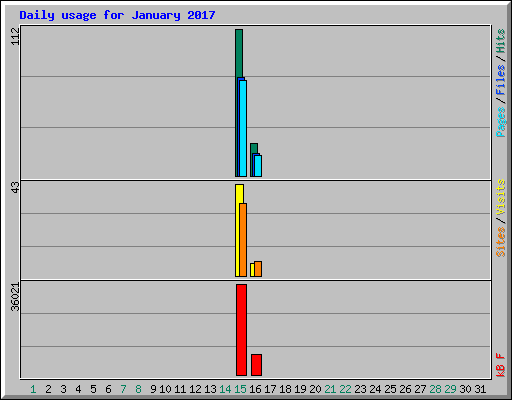Viewport: 512px width, 400px height.
Task: Click day label 28 on x-axis
Action: [x=435, y=389]
